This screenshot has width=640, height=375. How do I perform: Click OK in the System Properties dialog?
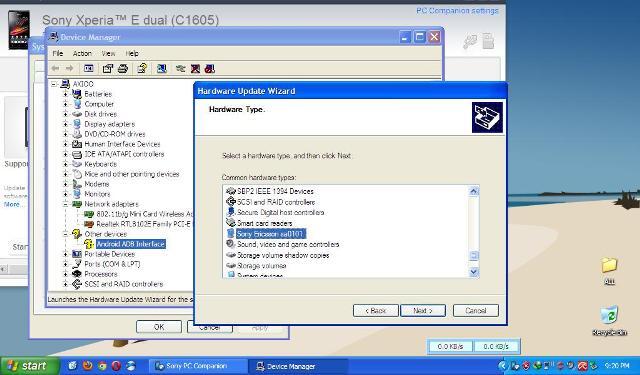click(159, 327)
